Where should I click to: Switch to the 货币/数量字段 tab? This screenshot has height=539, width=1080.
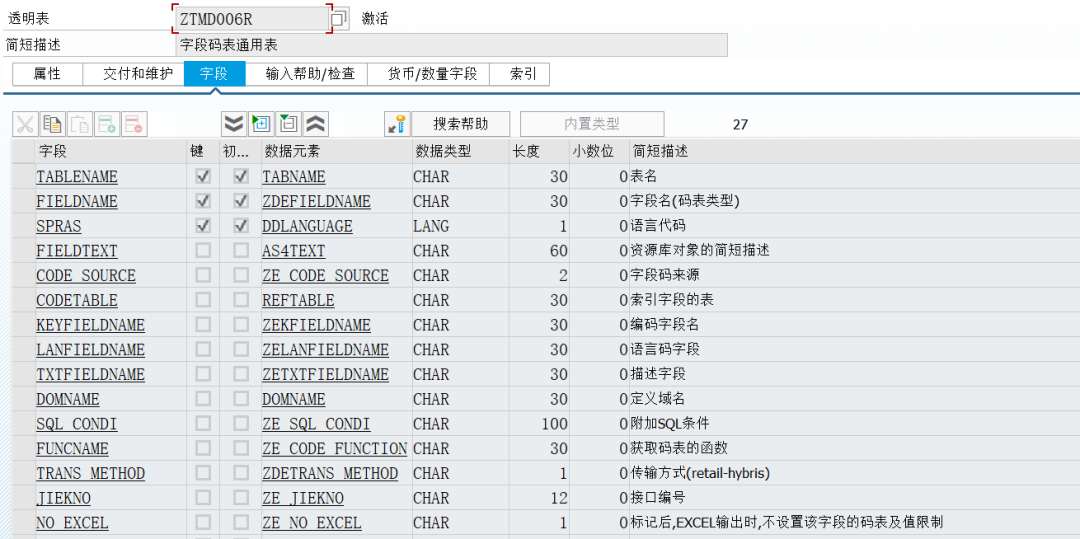tap(428, 74)
